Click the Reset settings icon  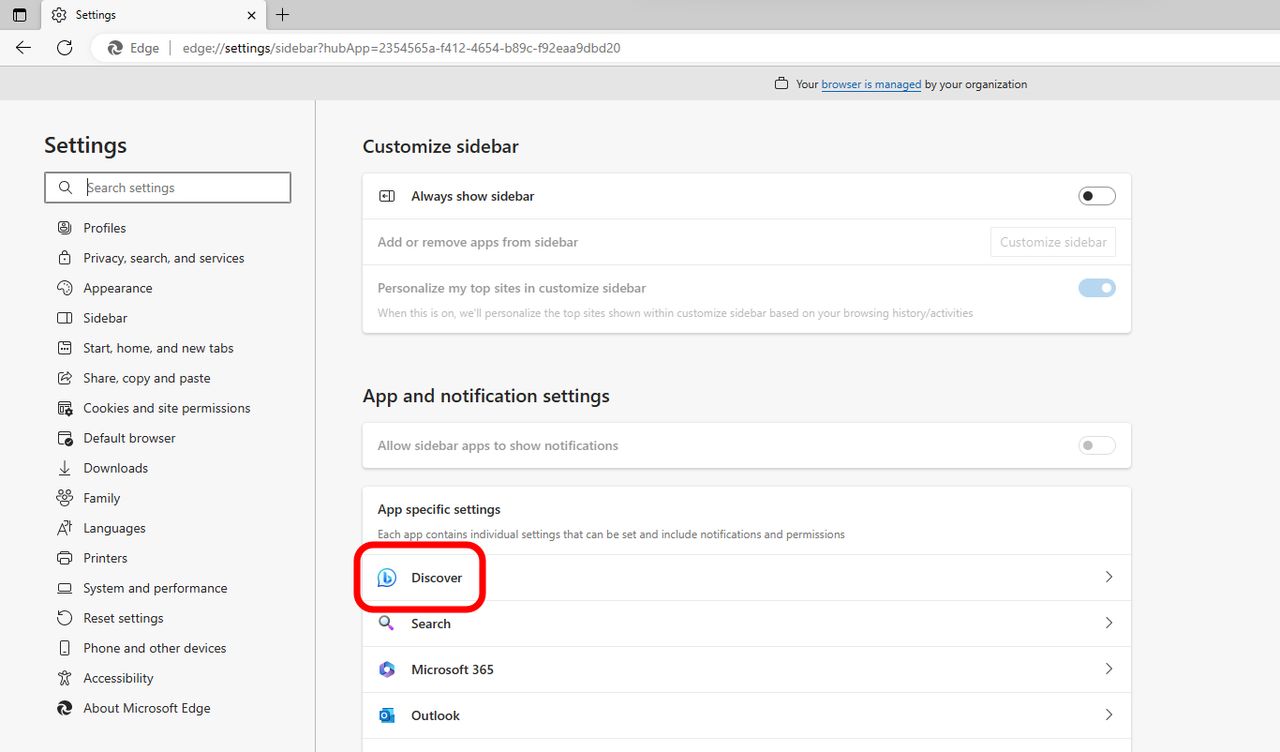65,618
